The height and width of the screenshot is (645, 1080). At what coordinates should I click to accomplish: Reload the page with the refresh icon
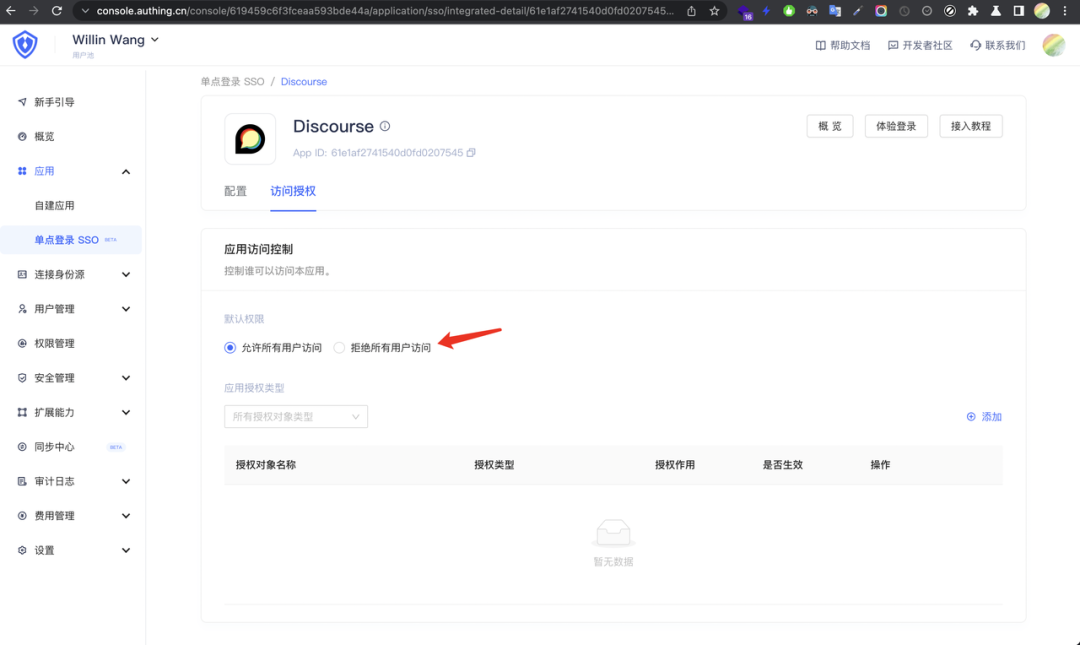click(56, 11)
